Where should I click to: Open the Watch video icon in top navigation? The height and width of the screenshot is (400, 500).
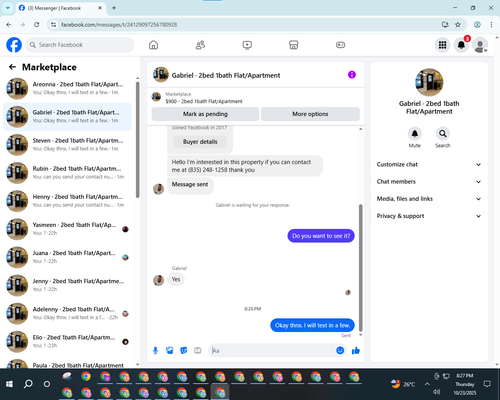click(247, 45)
